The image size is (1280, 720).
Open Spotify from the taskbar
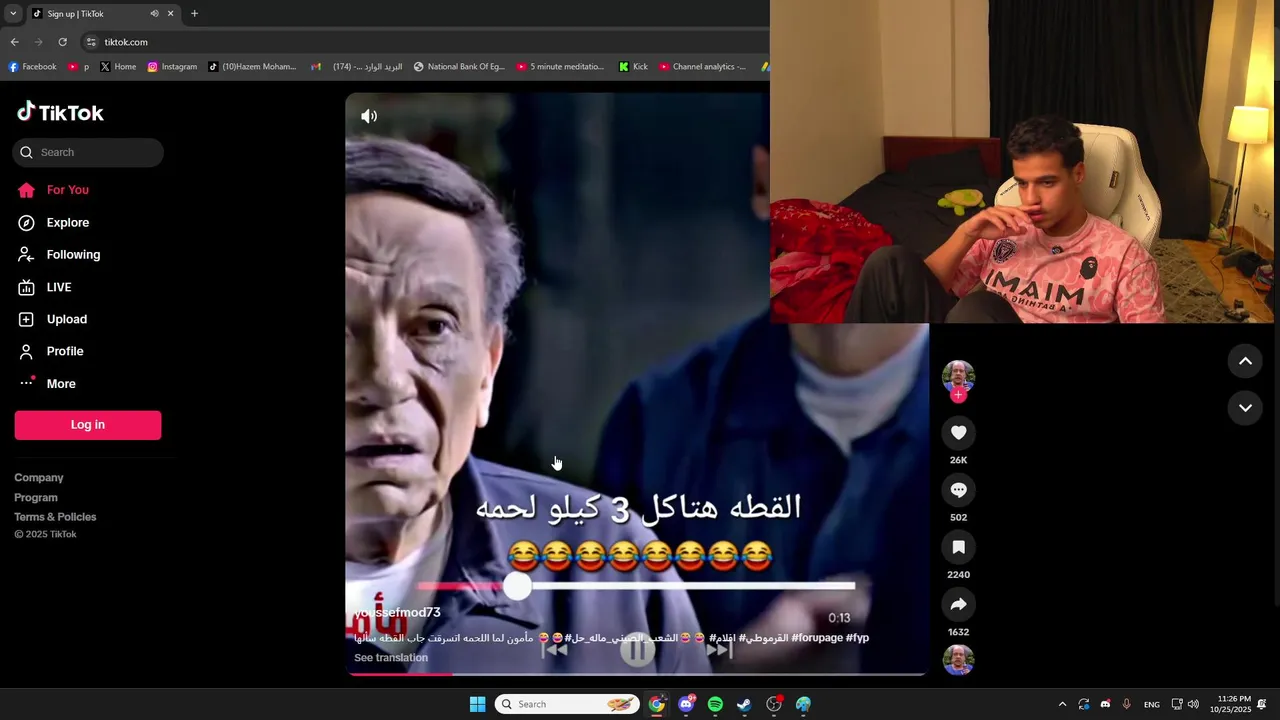(715, 704)
